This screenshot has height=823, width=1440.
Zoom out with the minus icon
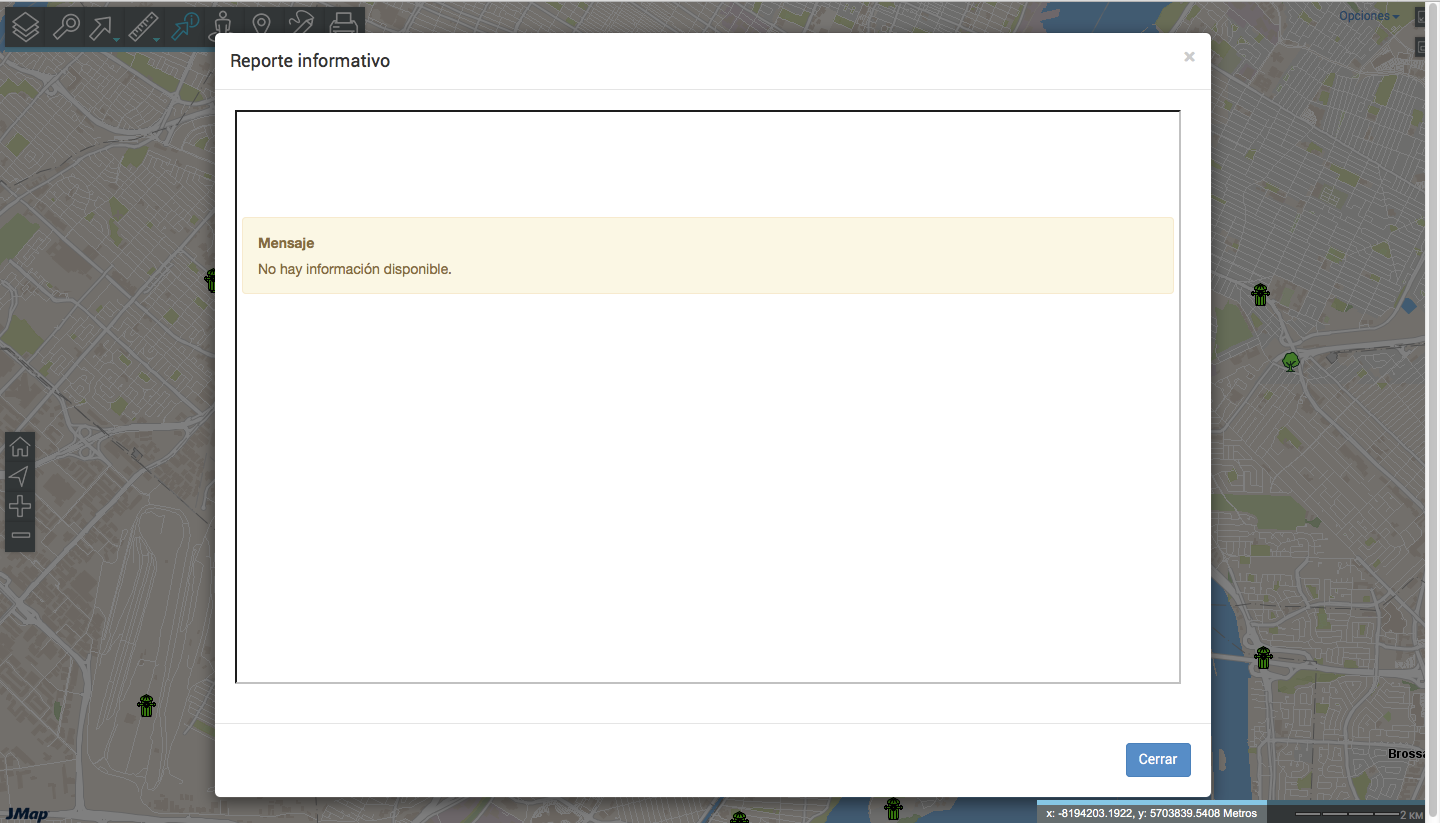20,535
